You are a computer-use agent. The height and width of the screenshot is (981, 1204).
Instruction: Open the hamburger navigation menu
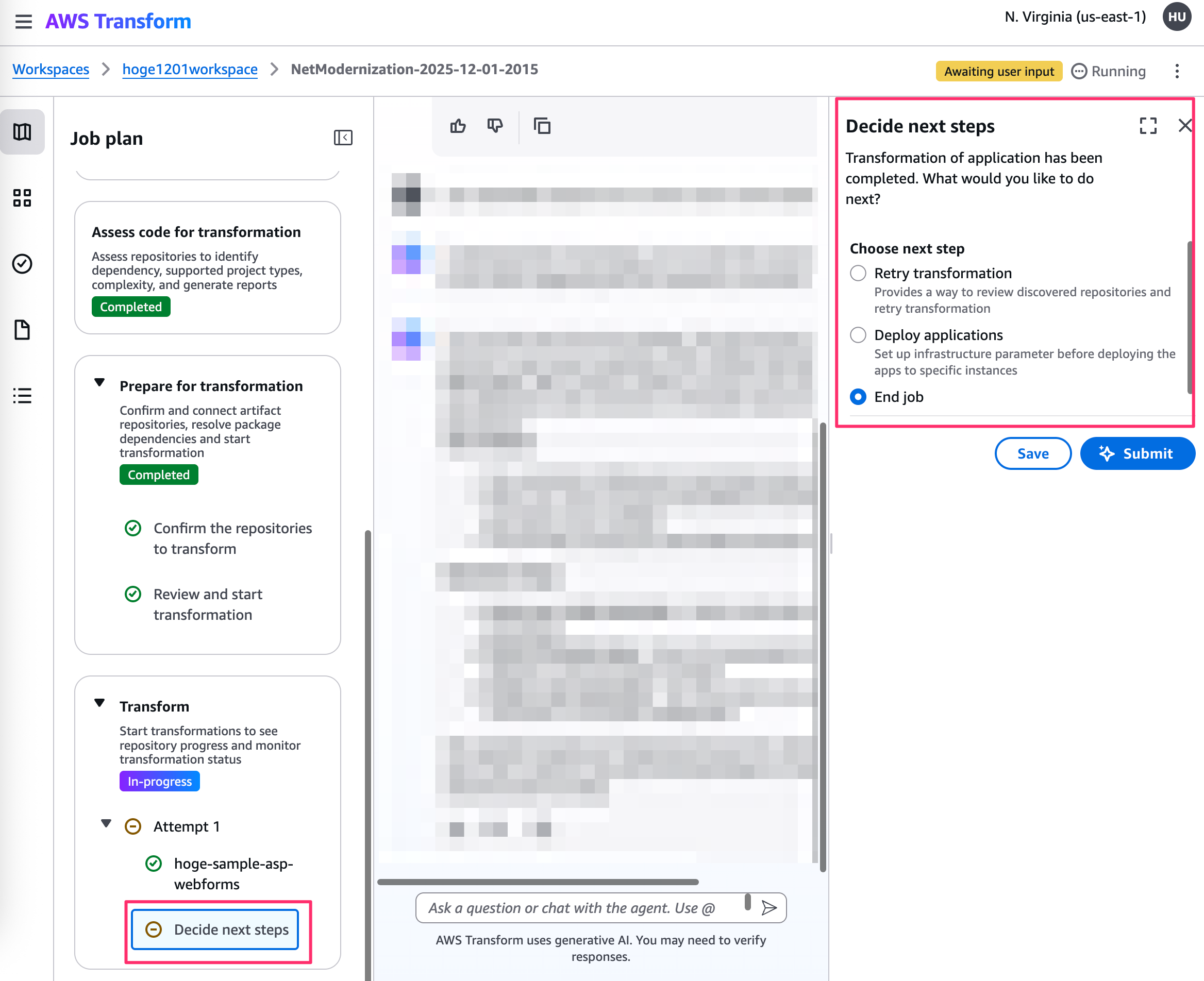tap(23, 22)
